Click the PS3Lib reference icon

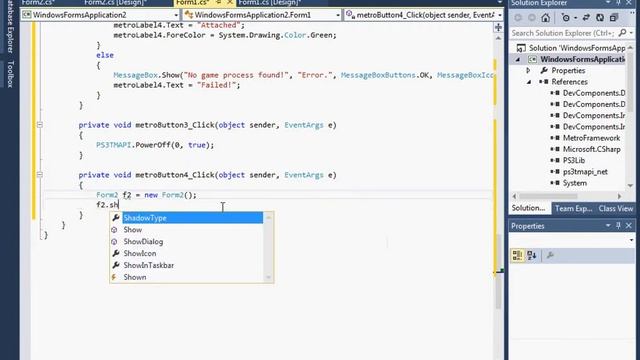(555, 160)
